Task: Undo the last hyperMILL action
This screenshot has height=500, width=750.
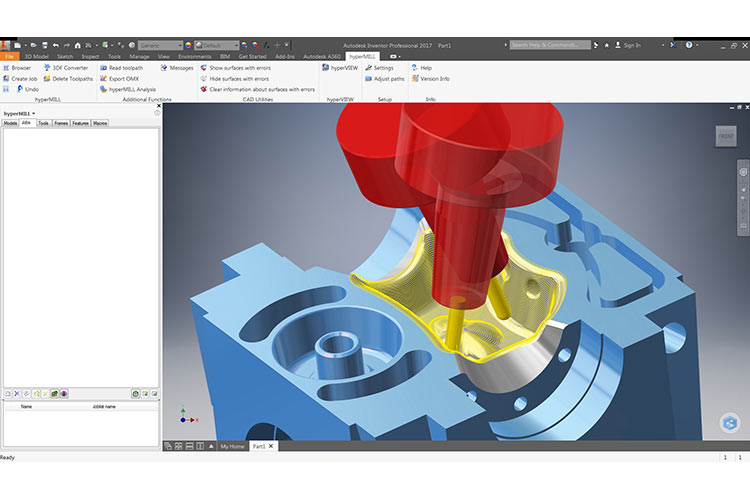Action: 27,89
